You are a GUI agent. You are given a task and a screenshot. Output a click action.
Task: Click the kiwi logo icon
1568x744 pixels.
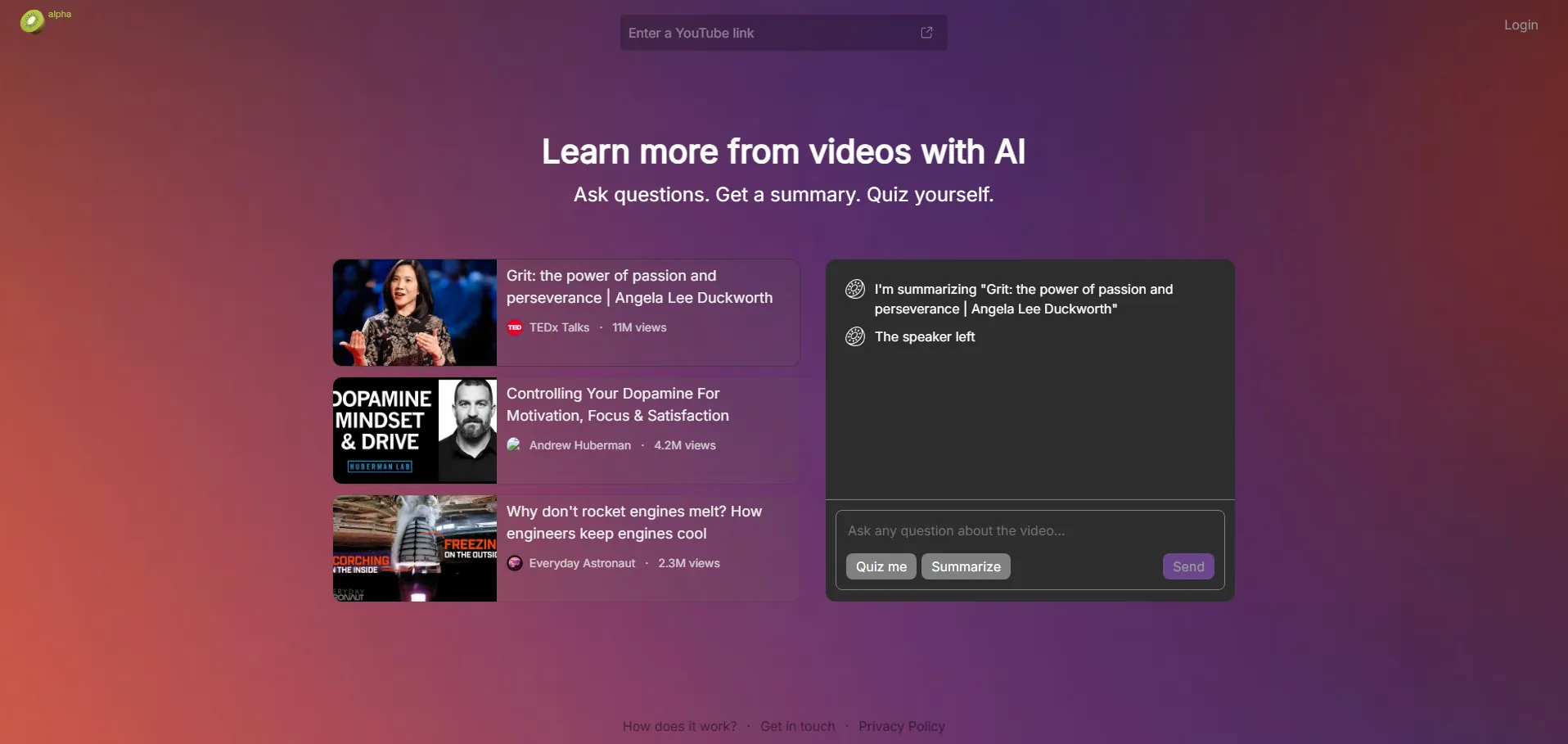coord(32,21)
